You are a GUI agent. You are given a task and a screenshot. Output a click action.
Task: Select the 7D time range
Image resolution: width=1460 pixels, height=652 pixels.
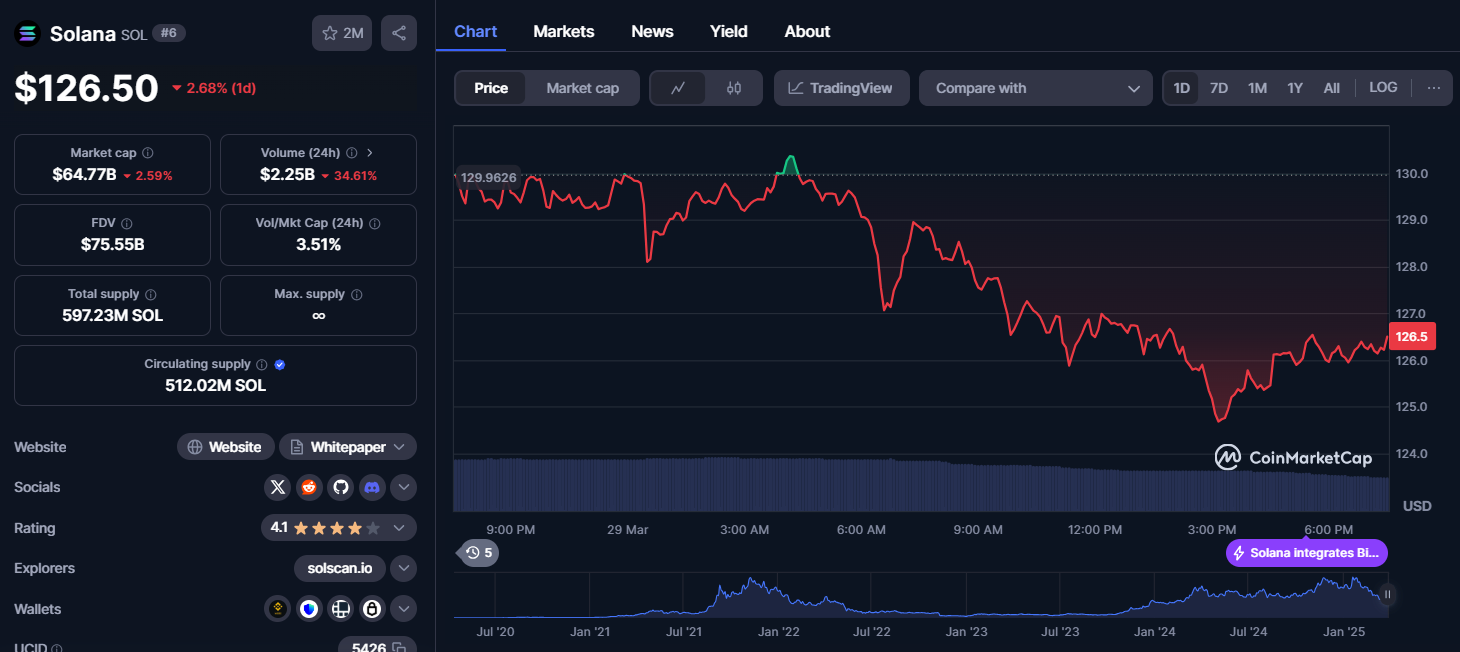1219,88
